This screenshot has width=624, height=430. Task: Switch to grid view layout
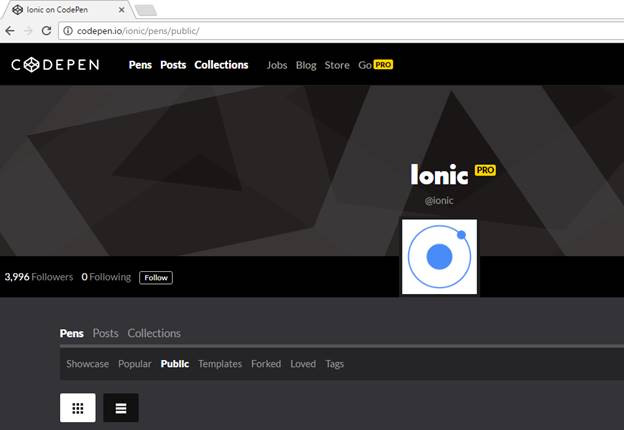(x=78, y=408)
